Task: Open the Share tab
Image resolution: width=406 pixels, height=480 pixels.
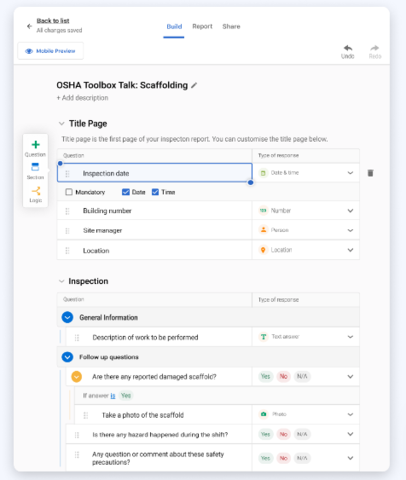Action: [231, 26]
